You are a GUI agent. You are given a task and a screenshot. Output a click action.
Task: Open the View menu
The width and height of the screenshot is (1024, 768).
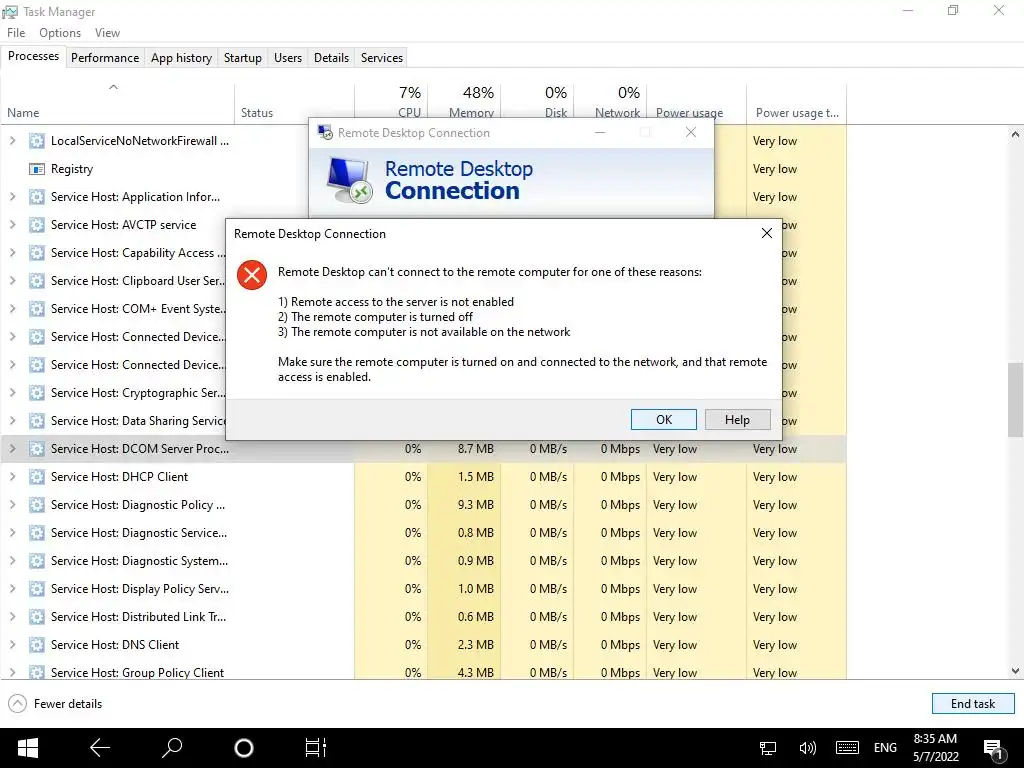(x=107, y=33)
